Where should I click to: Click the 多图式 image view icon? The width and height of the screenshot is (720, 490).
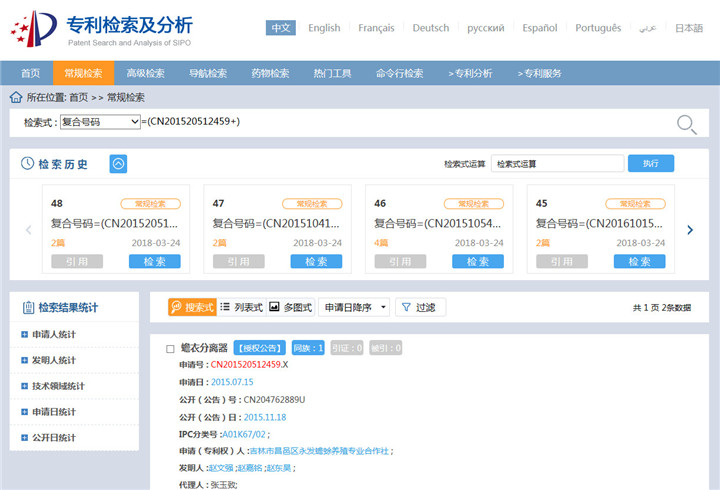pyautogui.click(x=274, y=306)
